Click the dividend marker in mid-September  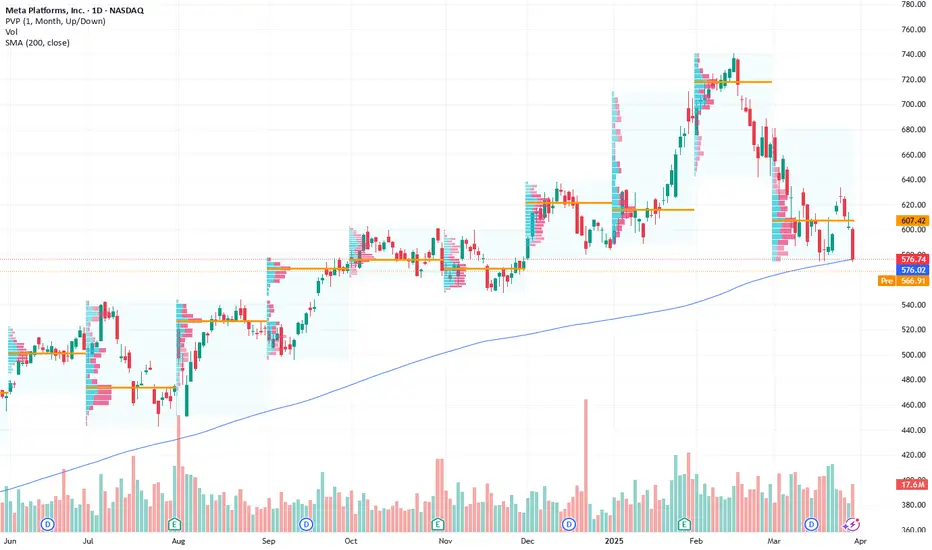[x=306, y=524]
